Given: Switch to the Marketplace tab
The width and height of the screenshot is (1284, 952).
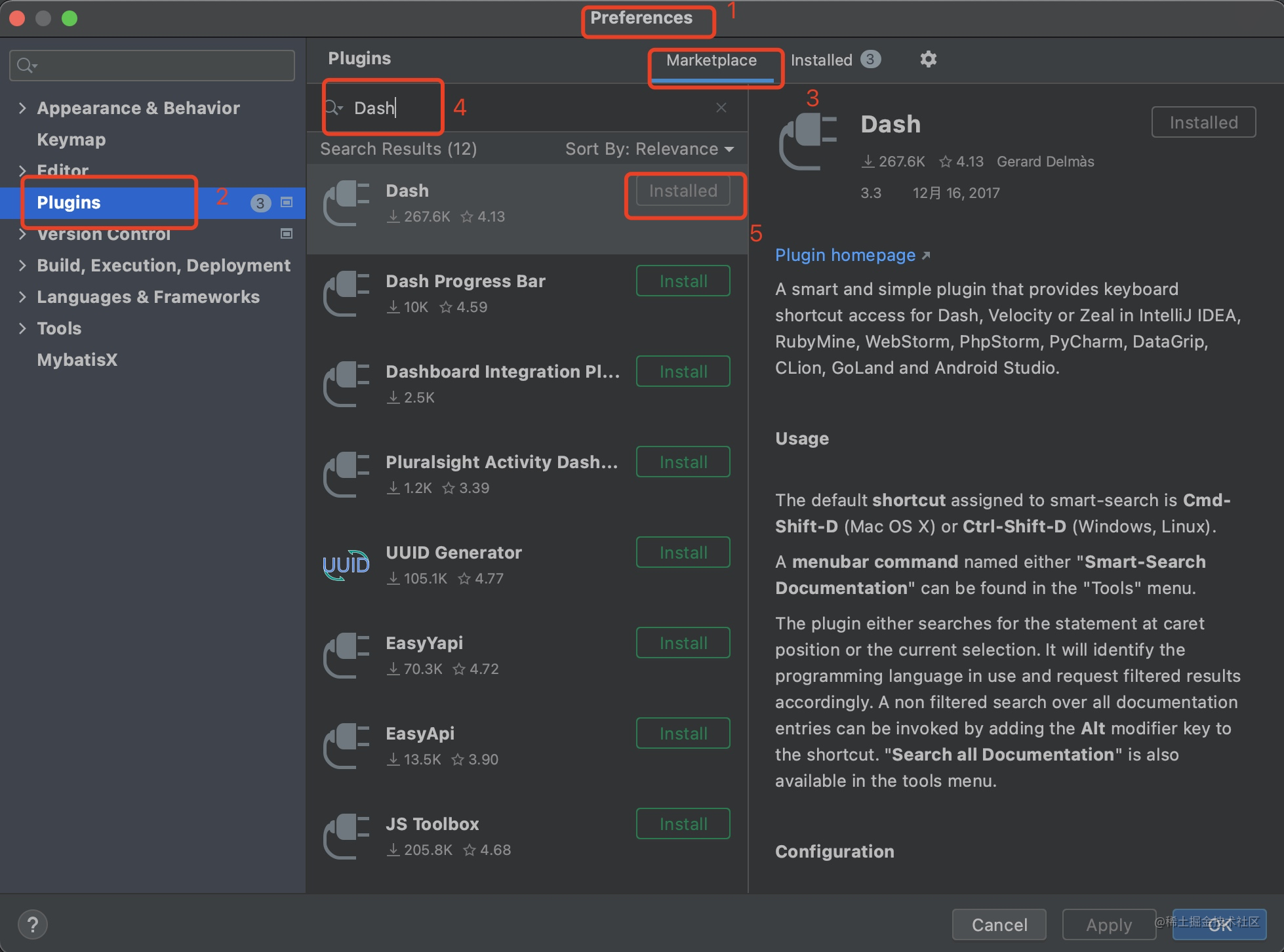Looking at the screenshot, I should pyautogui.click(x=711, y=60).
